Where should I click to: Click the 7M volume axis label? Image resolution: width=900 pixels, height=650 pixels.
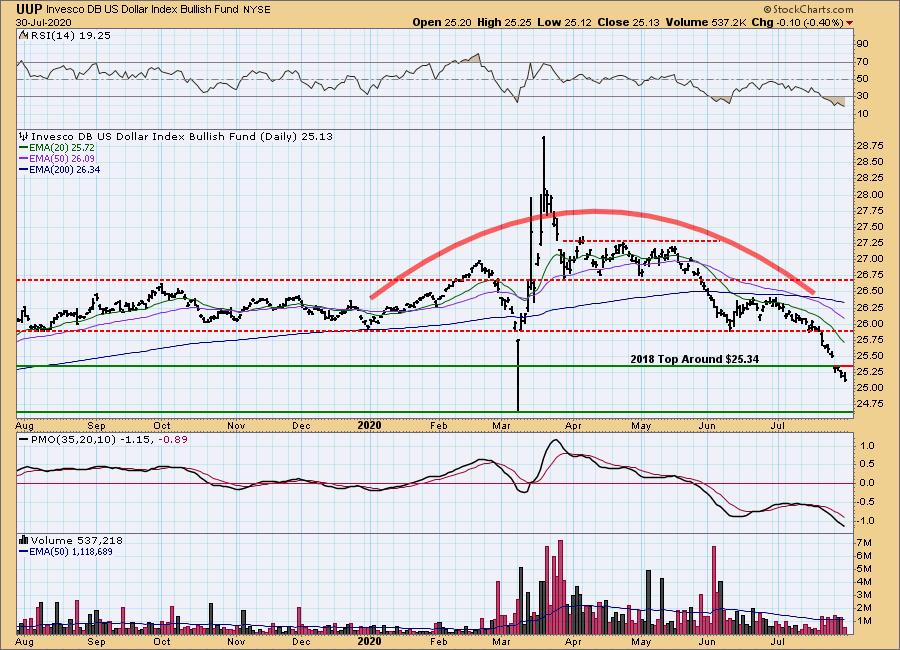864,543
